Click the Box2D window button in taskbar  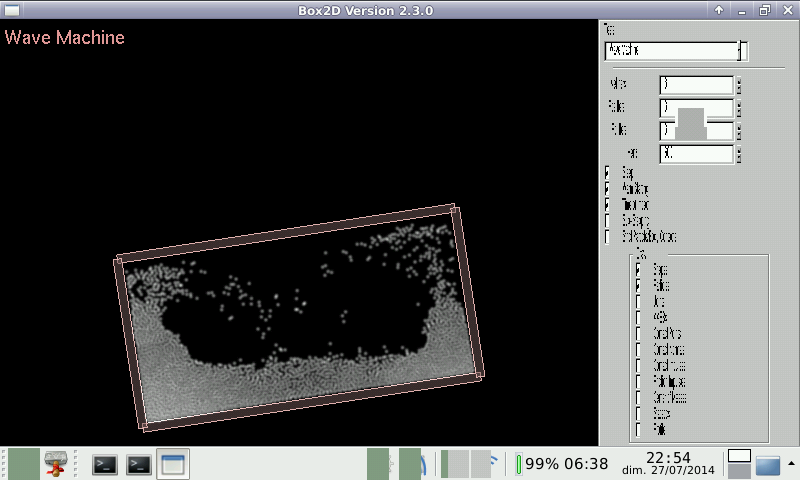click(x=172, y=464)
